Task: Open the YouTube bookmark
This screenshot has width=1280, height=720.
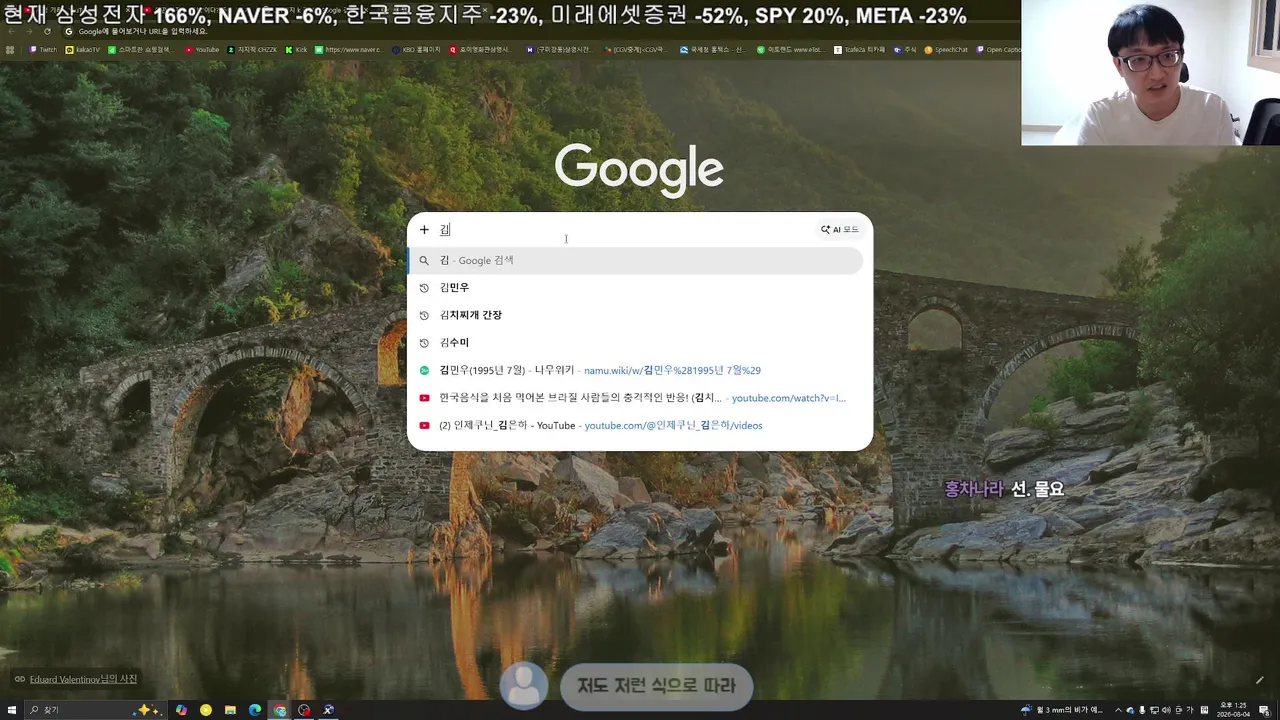Action: pyautogui.click(x=202, y=49)
